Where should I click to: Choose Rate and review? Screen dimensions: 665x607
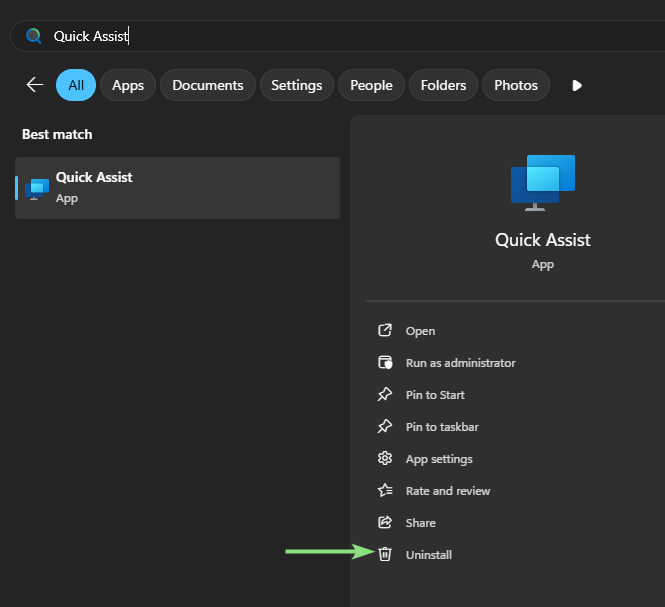(x=448, y=491)
